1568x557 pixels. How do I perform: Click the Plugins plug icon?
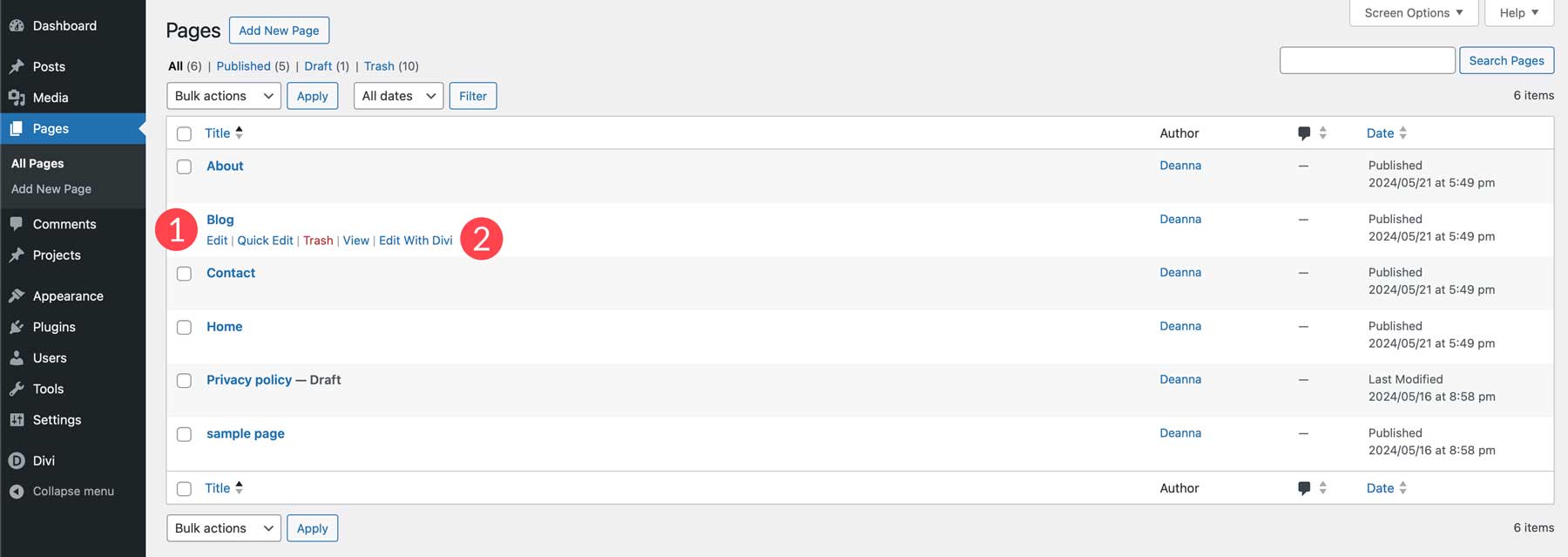click(x=17, y=327)
